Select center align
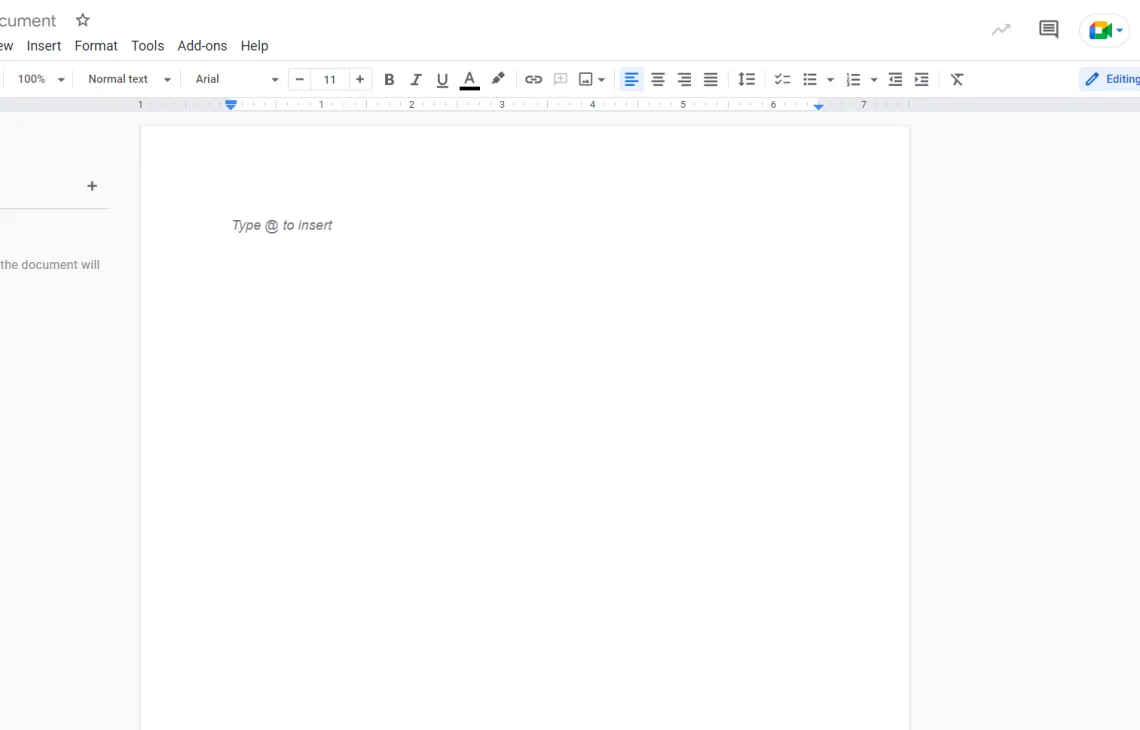 click(x=658, y=79)
